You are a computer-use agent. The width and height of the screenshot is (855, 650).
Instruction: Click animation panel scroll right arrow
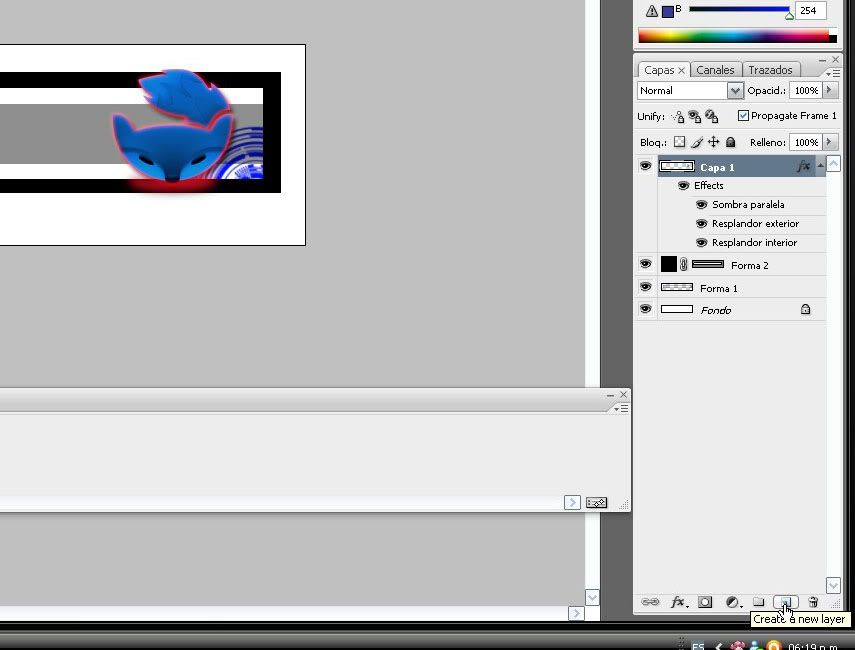[572, 502]
